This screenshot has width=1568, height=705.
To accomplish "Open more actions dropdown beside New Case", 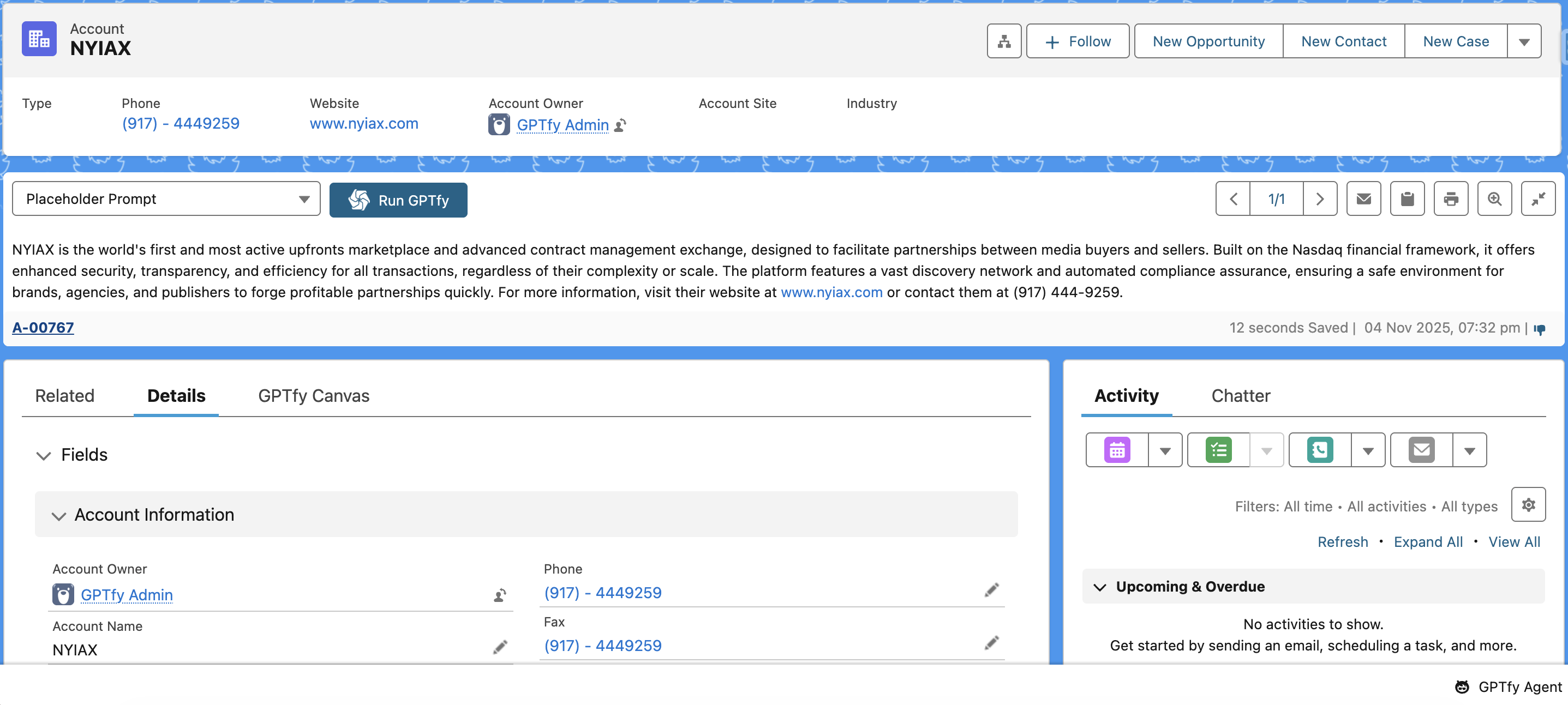I will (x=1524, y=41).
